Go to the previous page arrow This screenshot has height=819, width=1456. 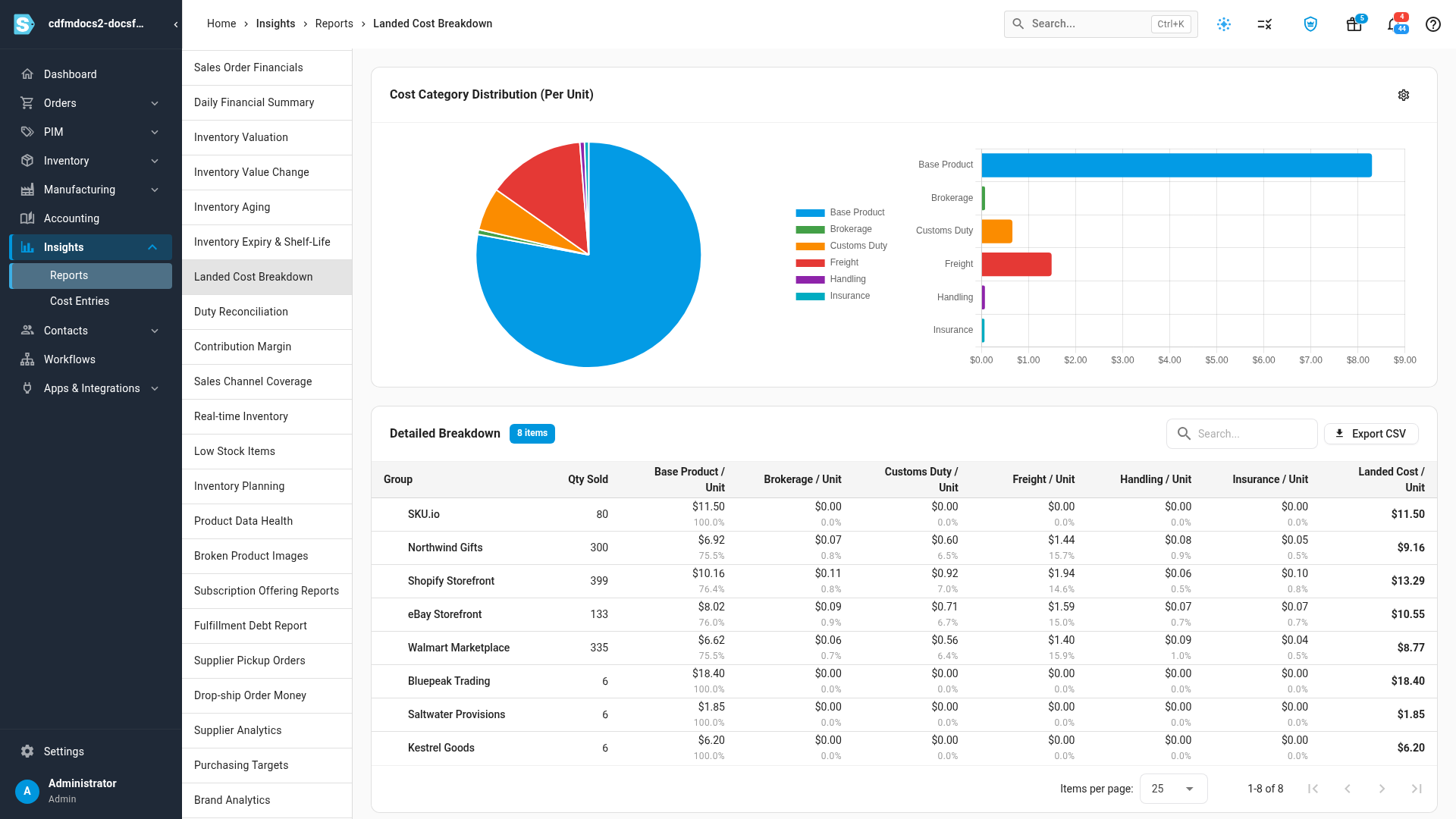coord(1348,789)
